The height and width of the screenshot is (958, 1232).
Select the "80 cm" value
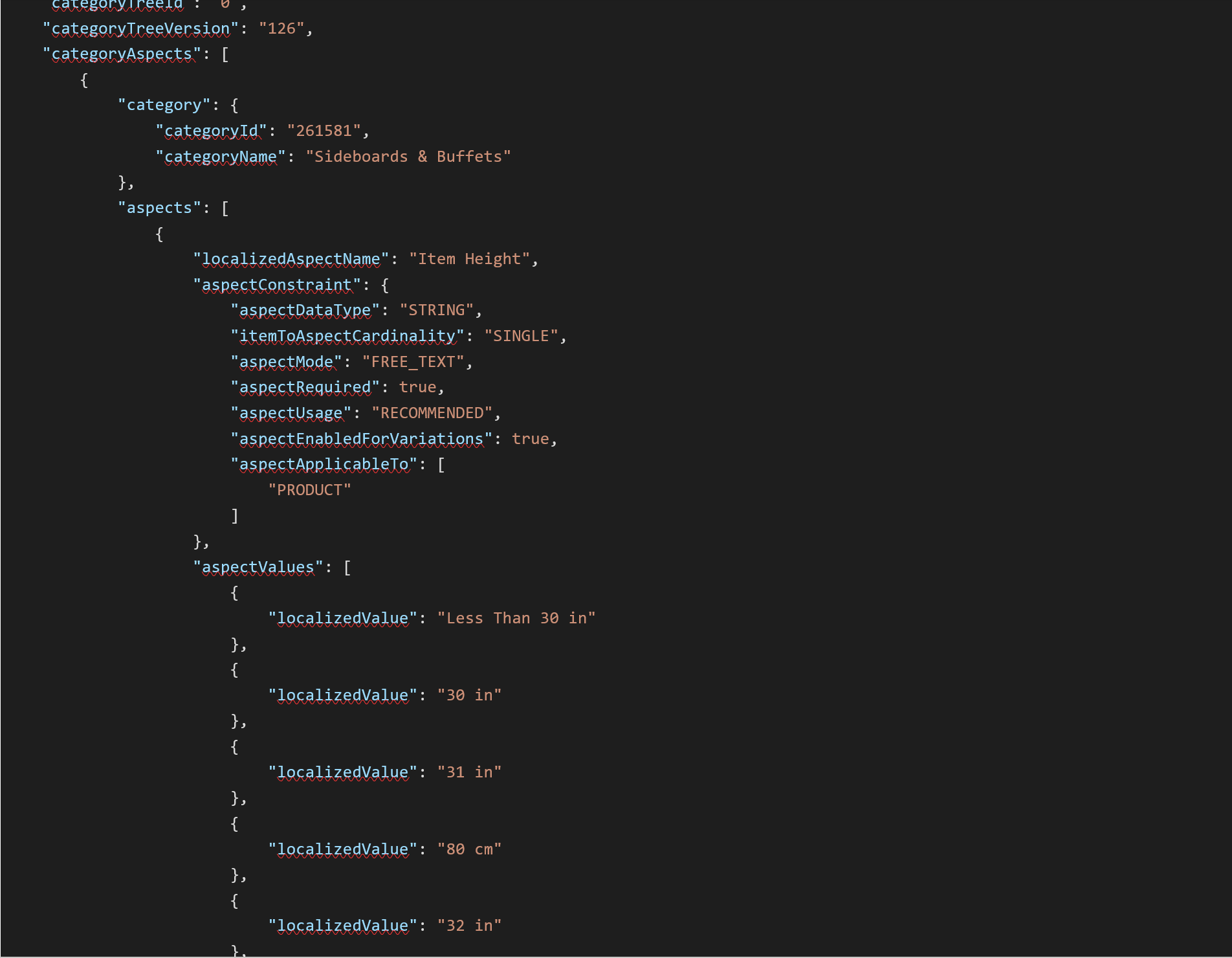pyautogui.click(x=470, y=849)
